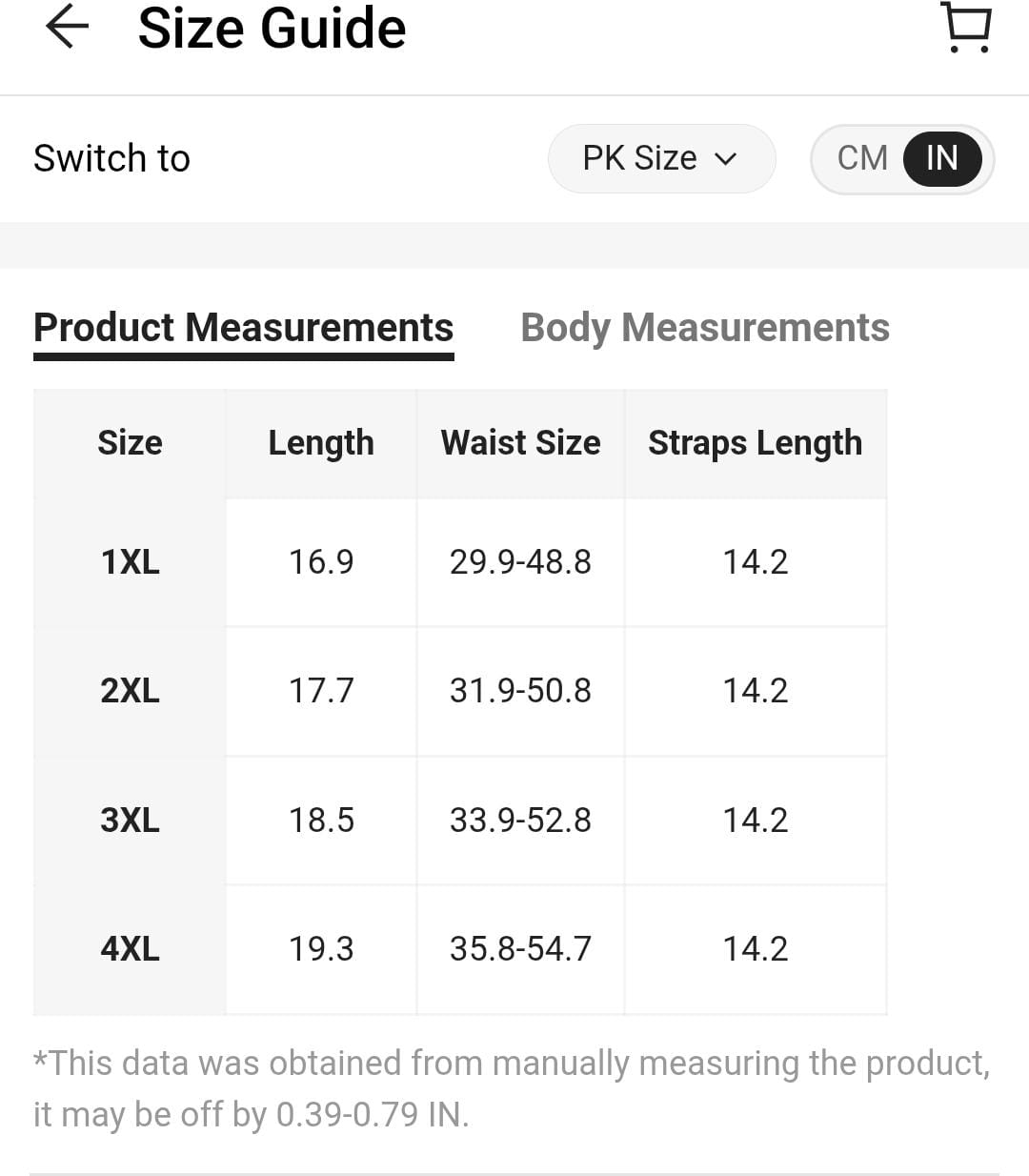This screenshot has height=1176, width=1029.
Task: Switch to the Body Measurements tab
Action: point(704,327)
